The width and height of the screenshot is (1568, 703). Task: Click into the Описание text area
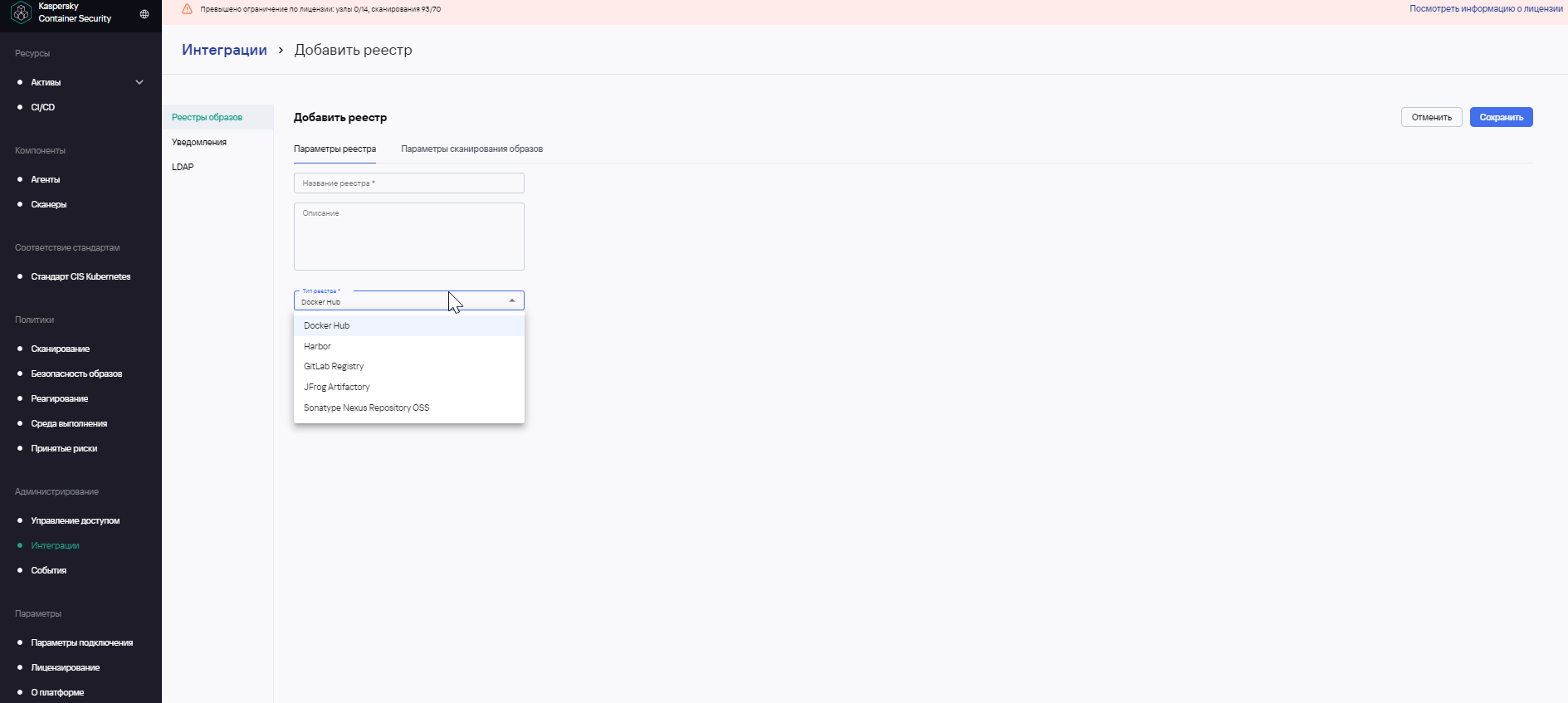pyautogui.click(x=409, y=237)
